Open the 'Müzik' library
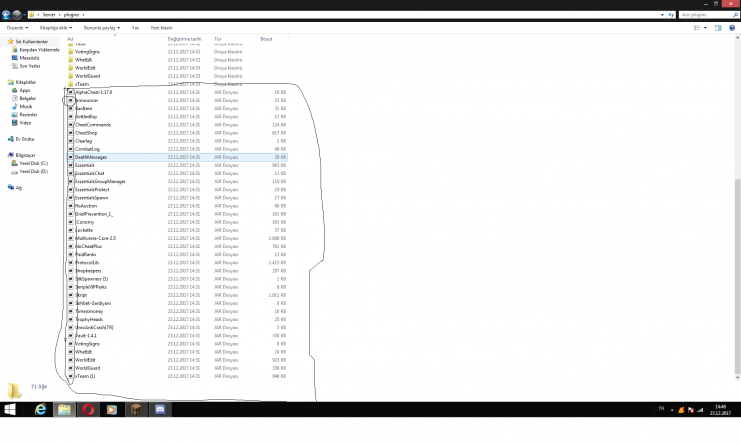The width and height of the screenshot is (741, 445). pyautogui.click(x=26, y=107)
